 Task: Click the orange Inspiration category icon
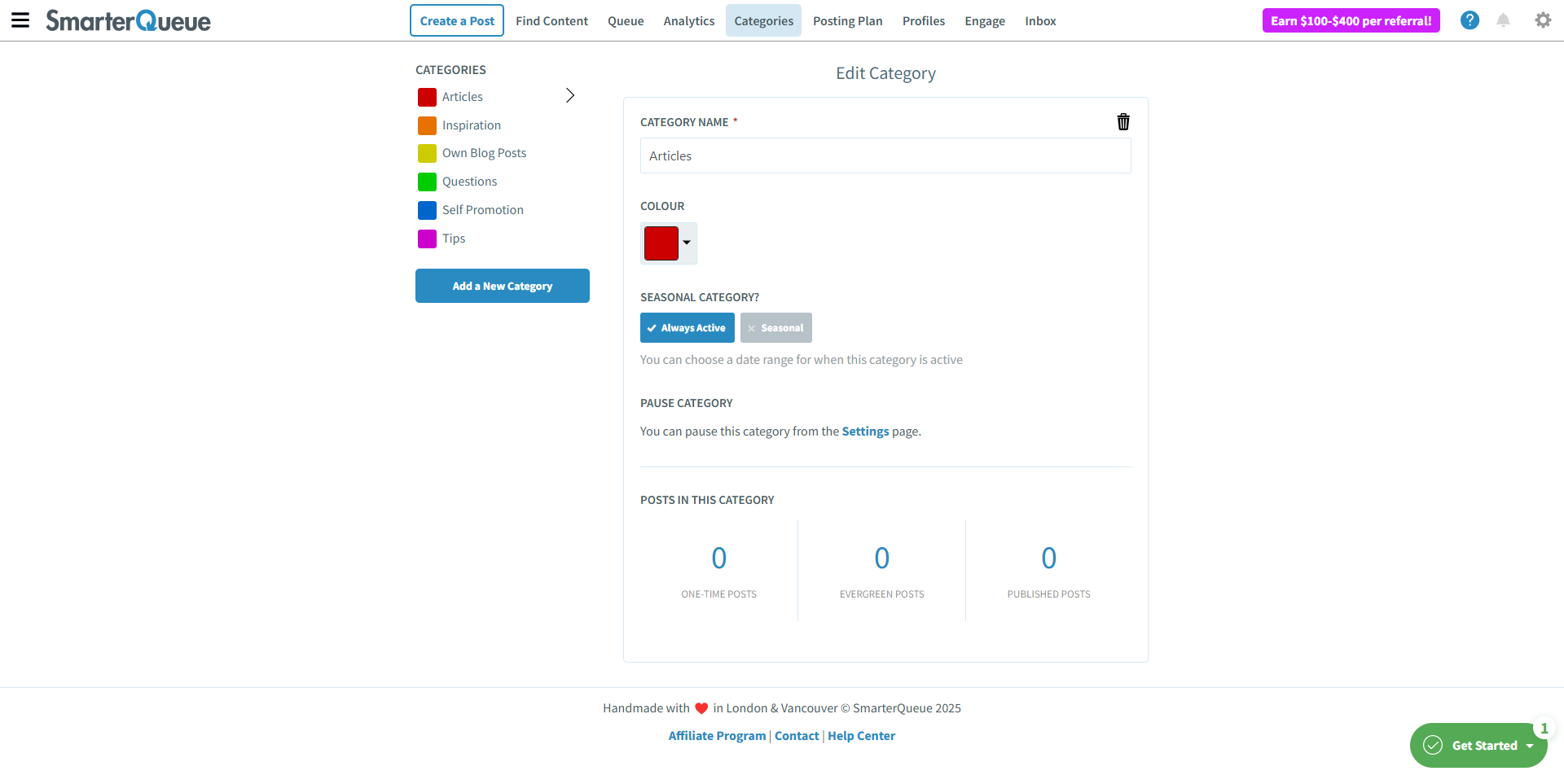[427, 125]
